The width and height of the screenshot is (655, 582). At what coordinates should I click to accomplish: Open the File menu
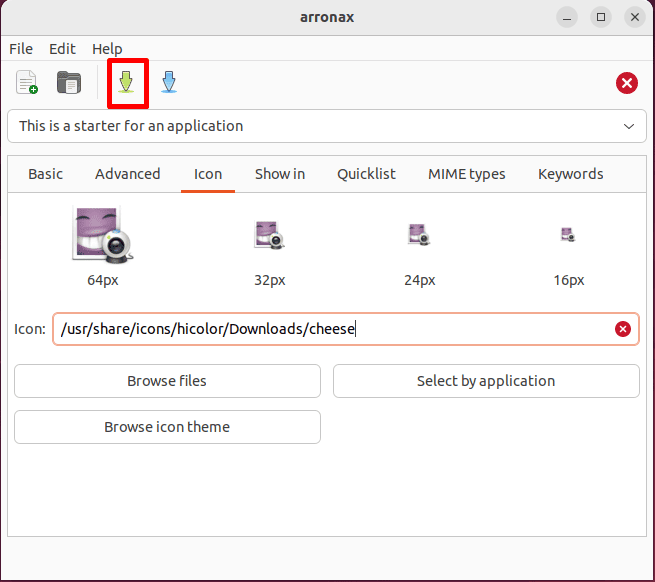[x=21, y=49]
